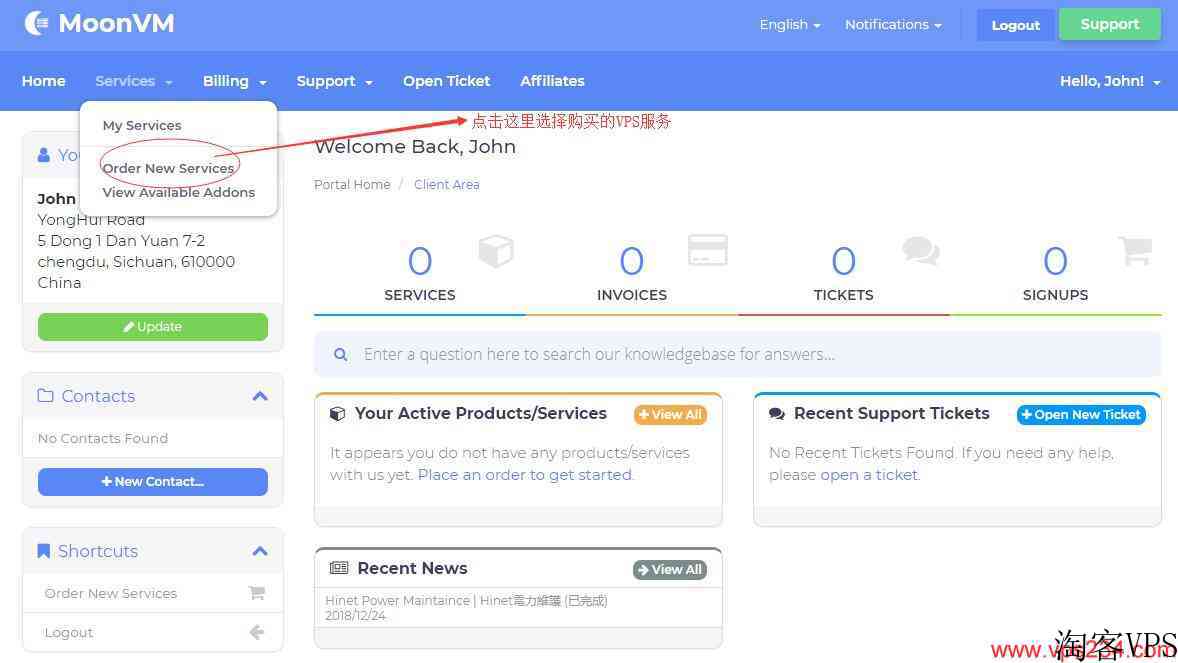Click the Logout shortcut in the sidebar

tap(153, 632)
